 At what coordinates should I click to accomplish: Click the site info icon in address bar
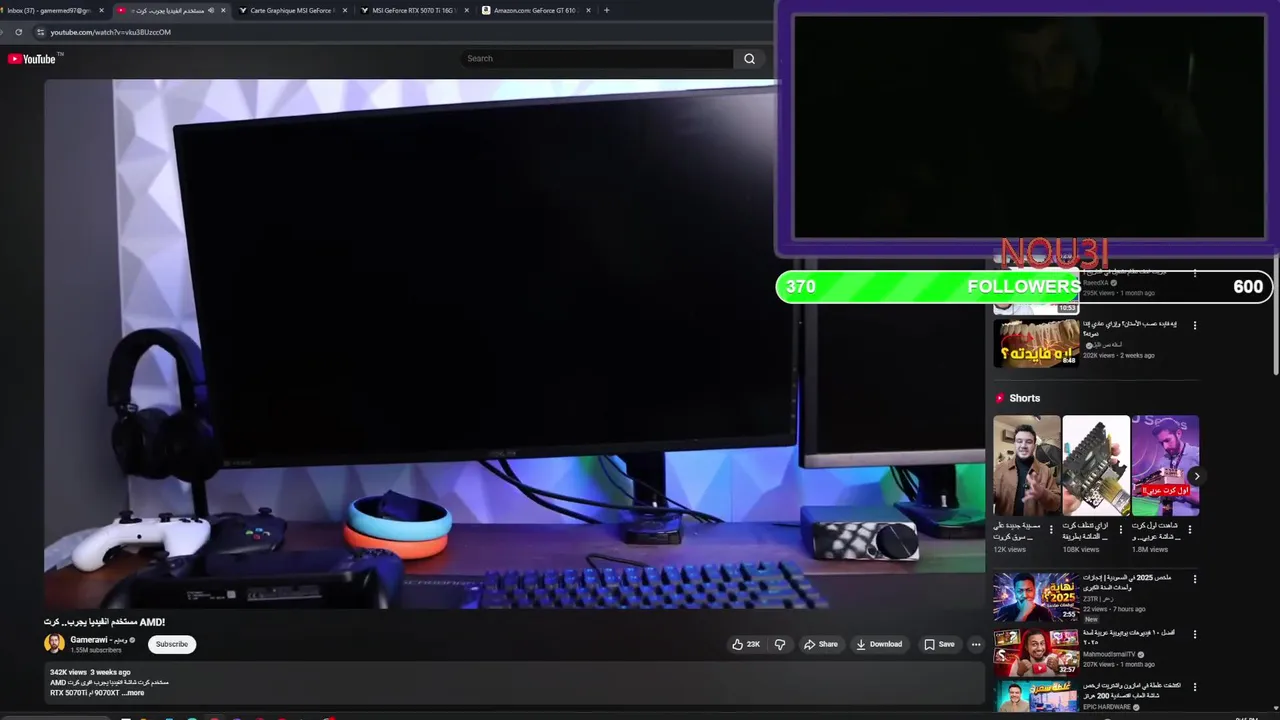pos(41,32)
